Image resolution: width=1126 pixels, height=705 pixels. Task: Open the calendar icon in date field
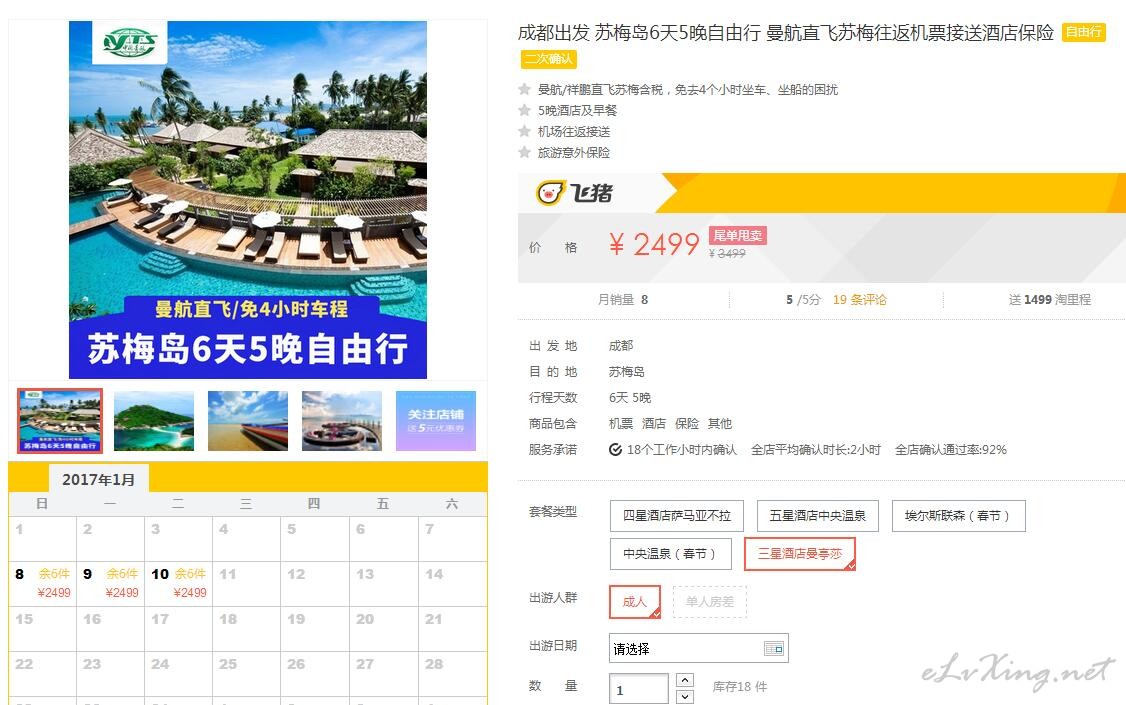tap(773, 648)
